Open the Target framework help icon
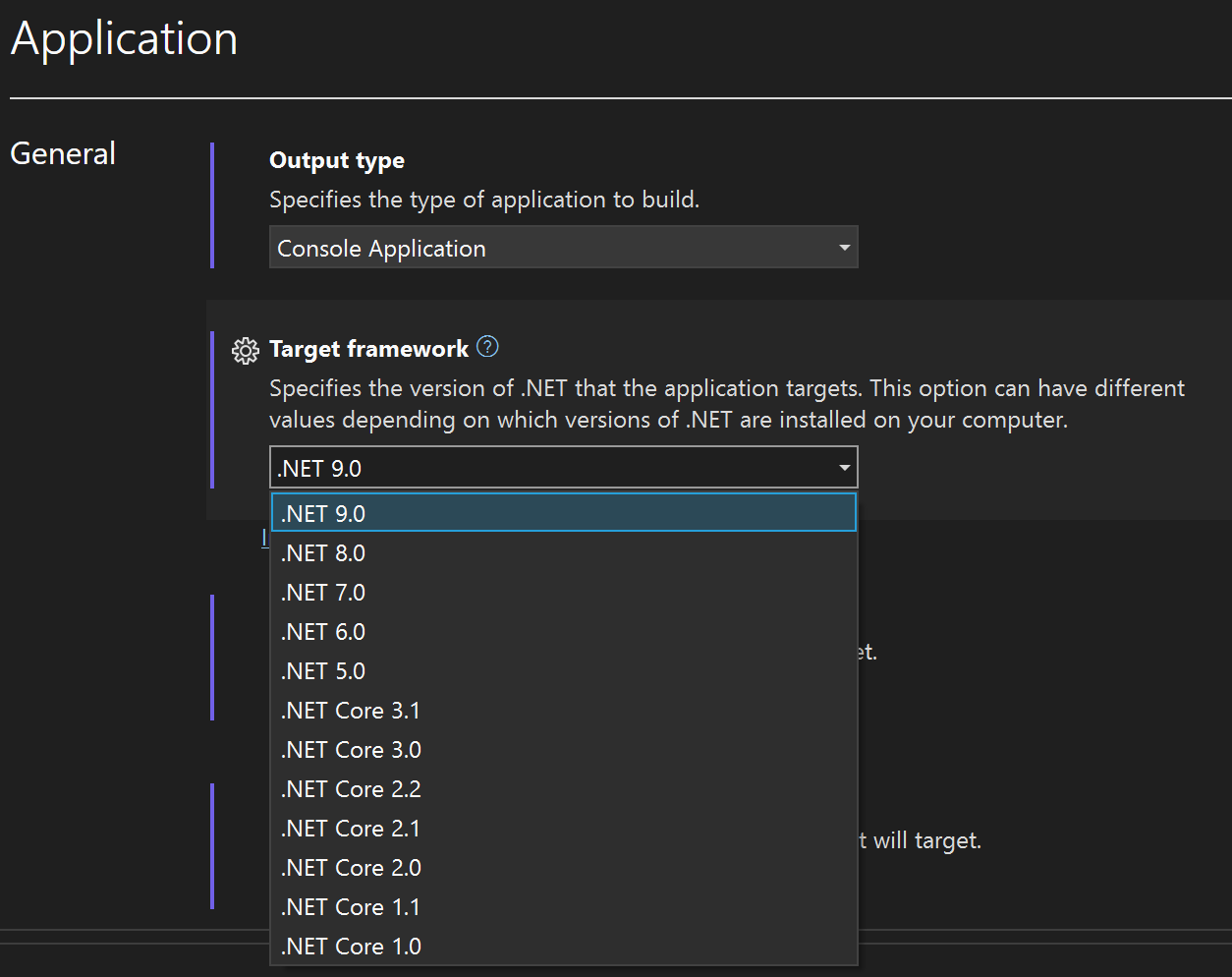This screenshot has height=977, width=1232. point(487,347)
